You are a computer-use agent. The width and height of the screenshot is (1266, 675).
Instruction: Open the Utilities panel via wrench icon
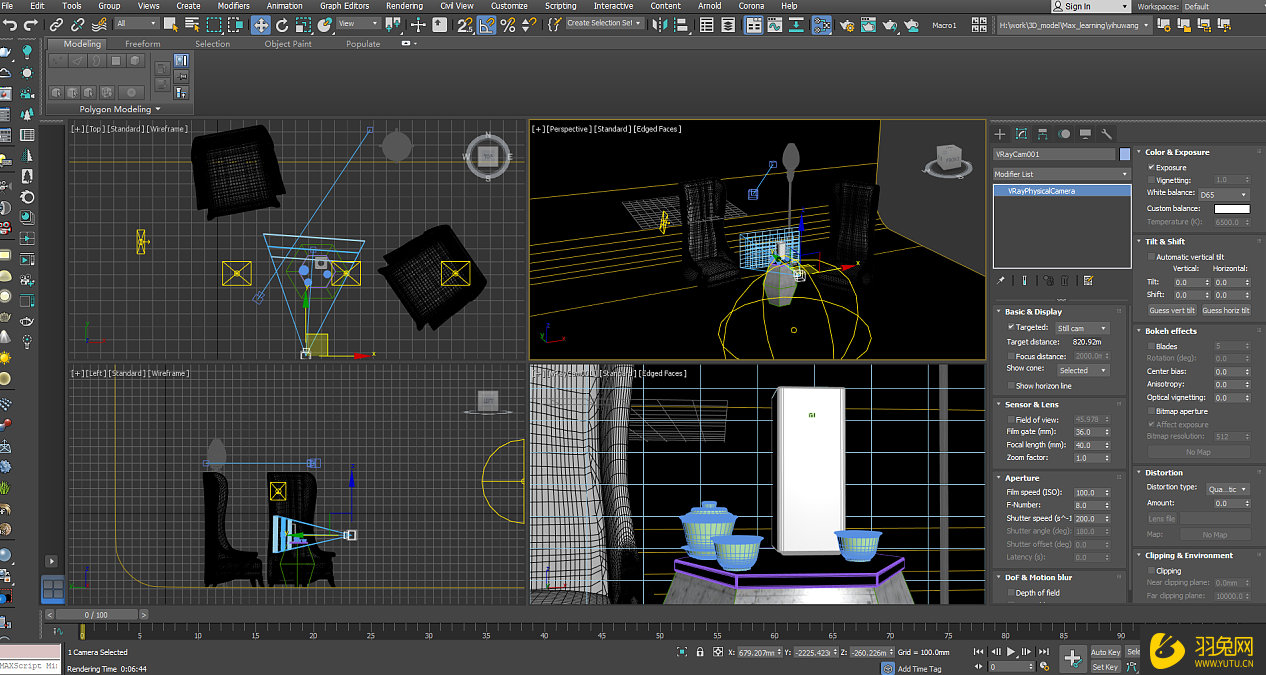(x=1106, y=134)
